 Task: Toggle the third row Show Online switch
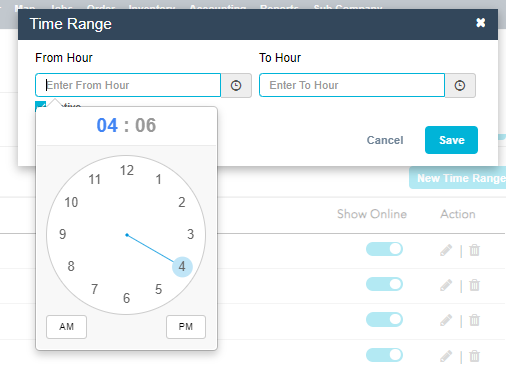coord(384,319)
